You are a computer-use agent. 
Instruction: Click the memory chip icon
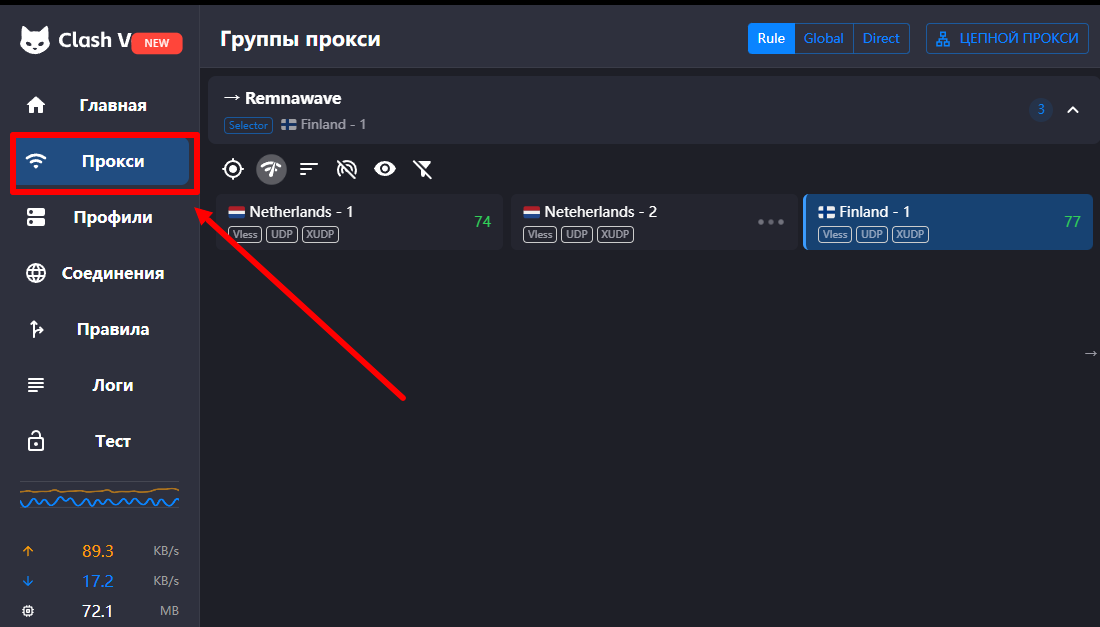click(28, 611)
